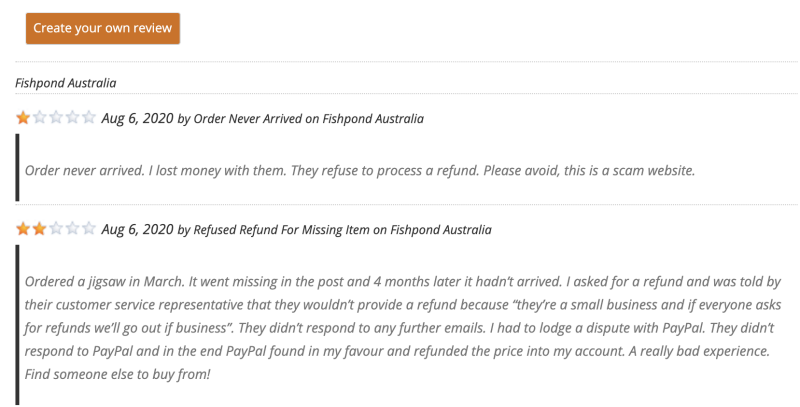Viewport: 800px width, 407px height.
Task: Click the 'Order never arrived' review text
Action: pyautogui.click(x=359, y=169)
